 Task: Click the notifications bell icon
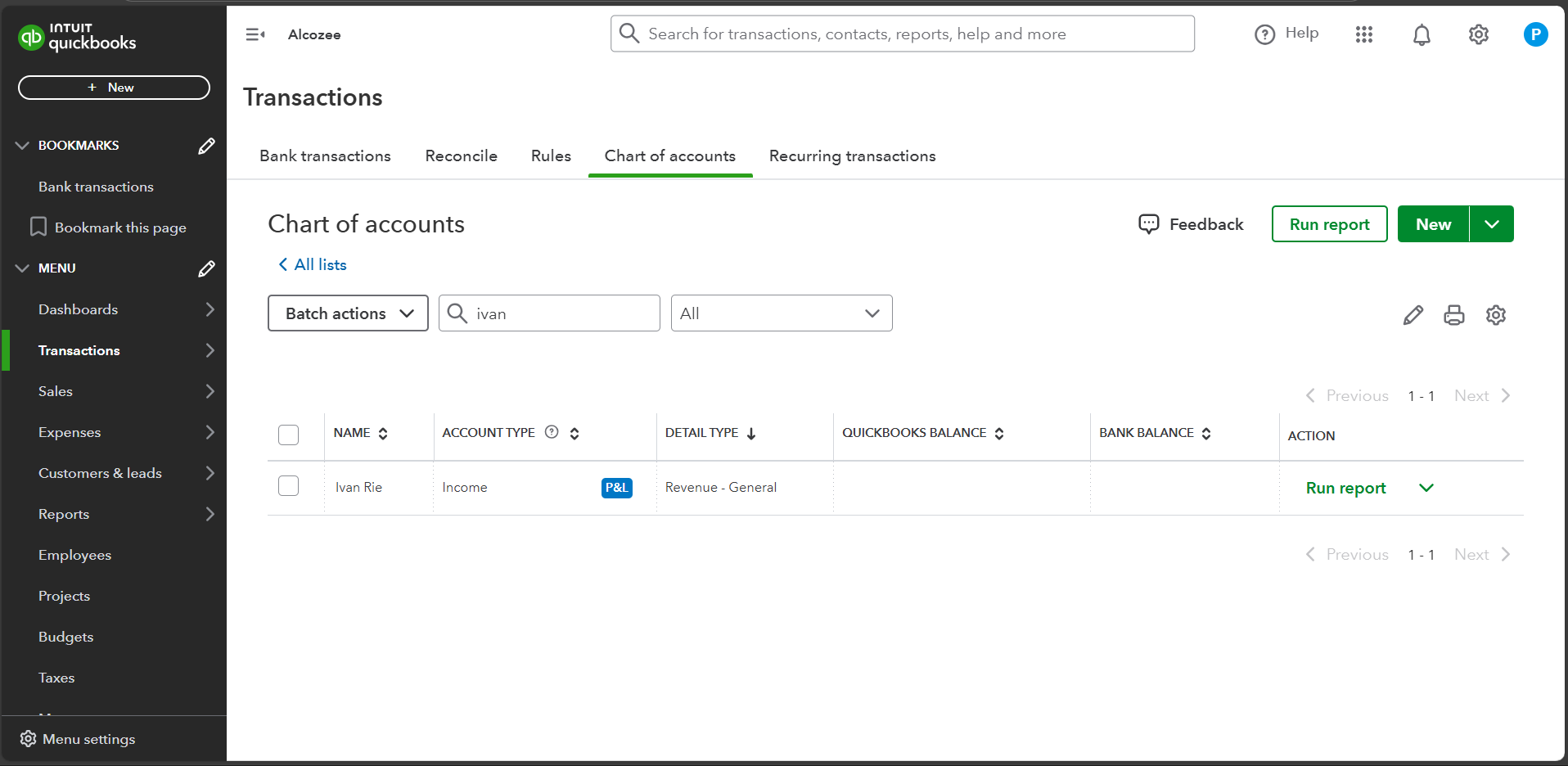coord(1422,34)
